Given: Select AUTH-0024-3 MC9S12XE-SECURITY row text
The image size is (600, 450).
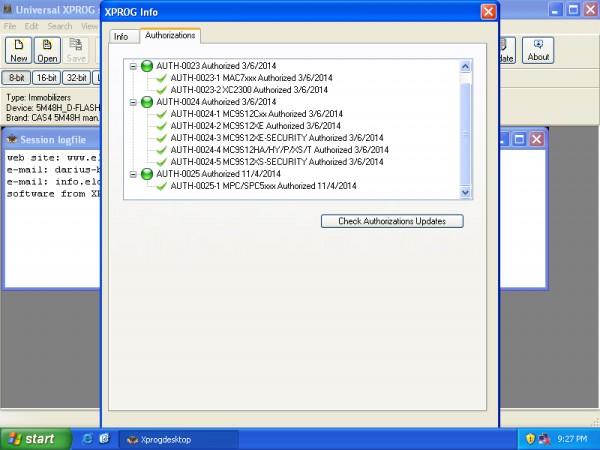Looking at the screenshot, I should 277,138.
